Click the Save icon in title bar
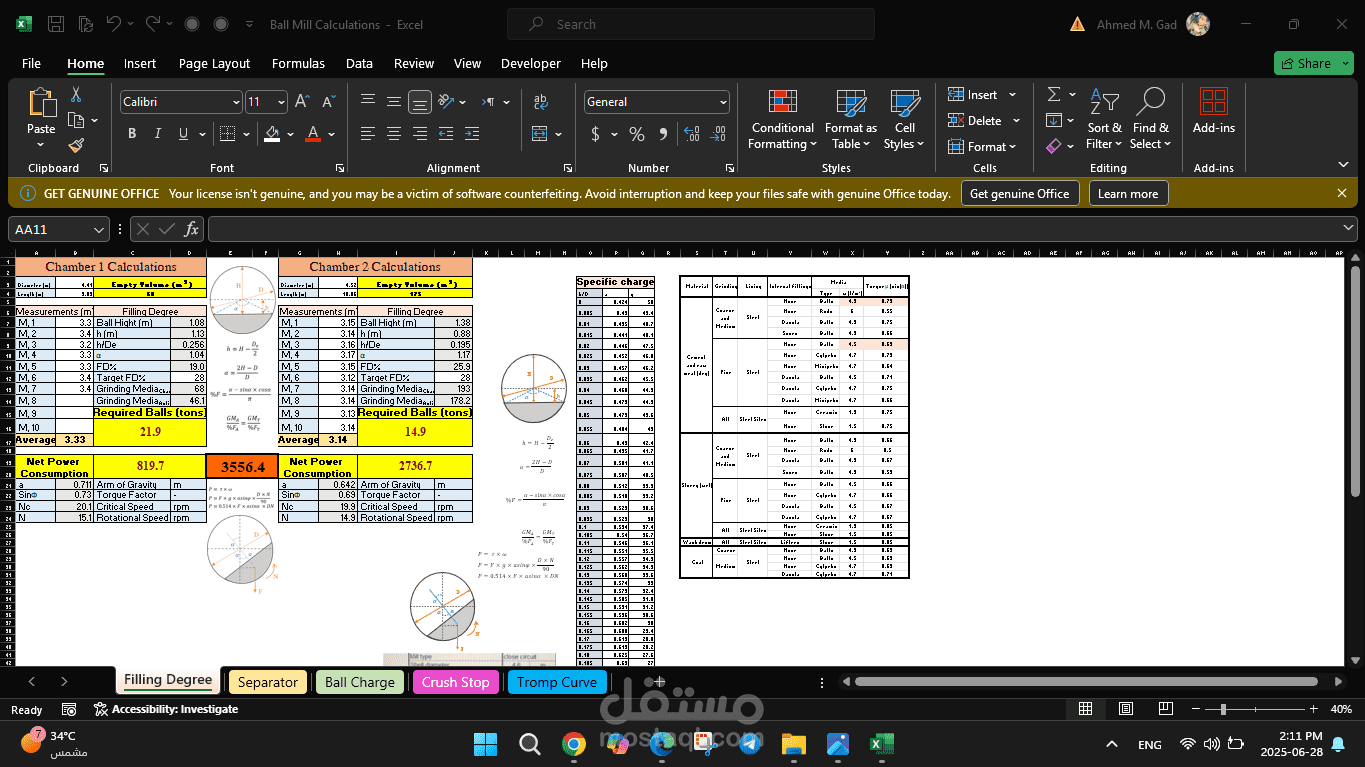The height and width of the screenshot is (767, 1365). [57, 24]
